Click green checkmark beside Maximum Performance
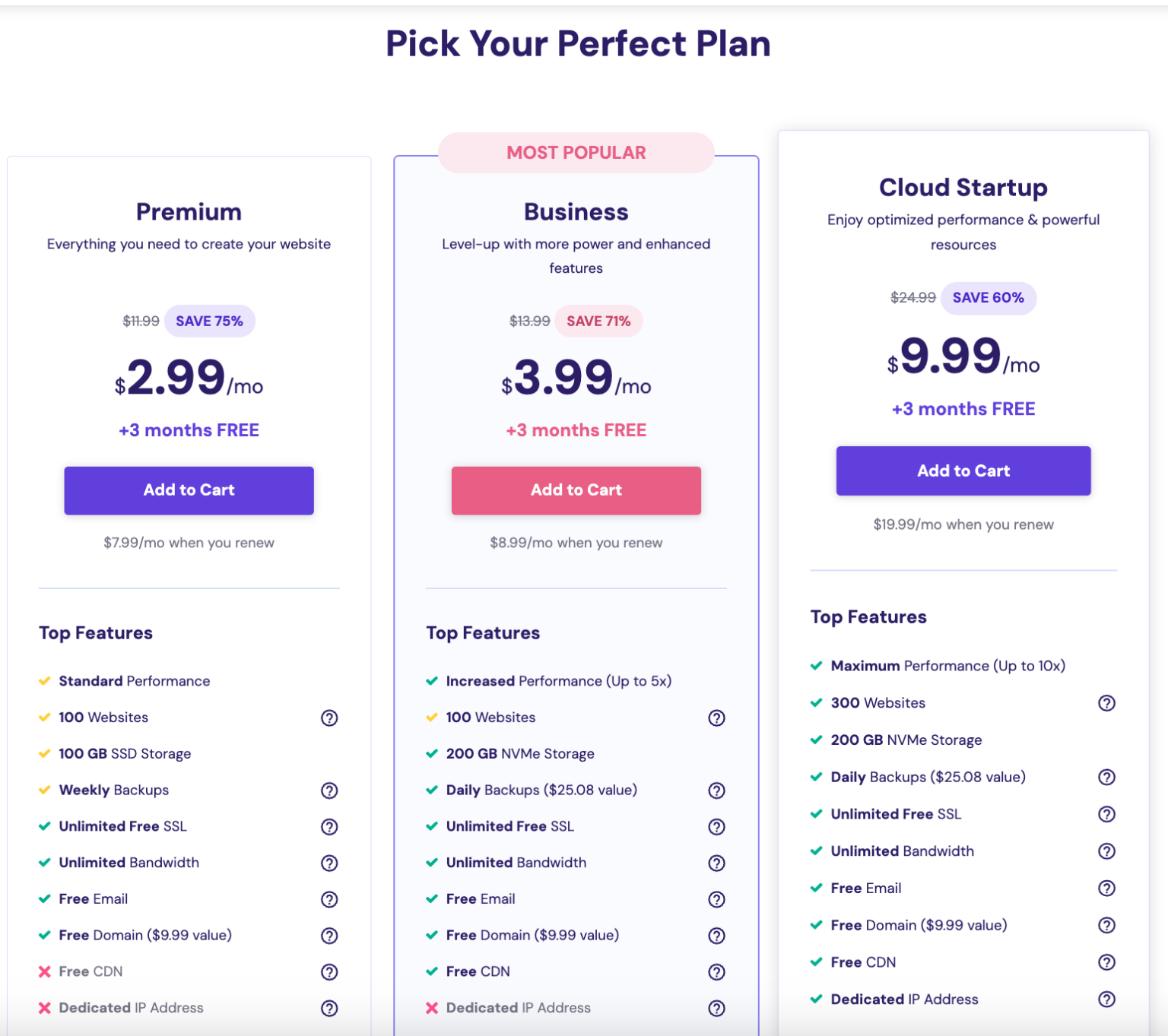This screenshot has width=1168, height=1036. pyautogui.click(x=817, y=666)
